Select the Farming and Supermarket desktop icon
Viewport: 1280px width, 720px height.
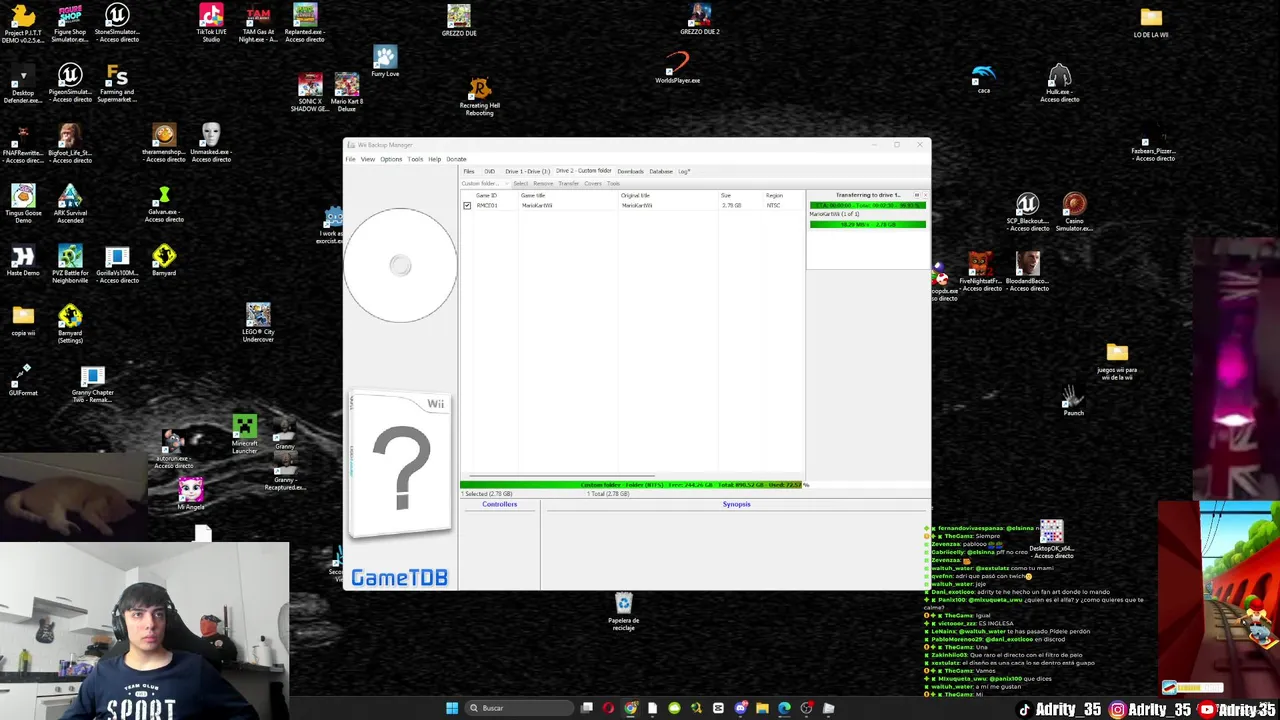point(117,84)
